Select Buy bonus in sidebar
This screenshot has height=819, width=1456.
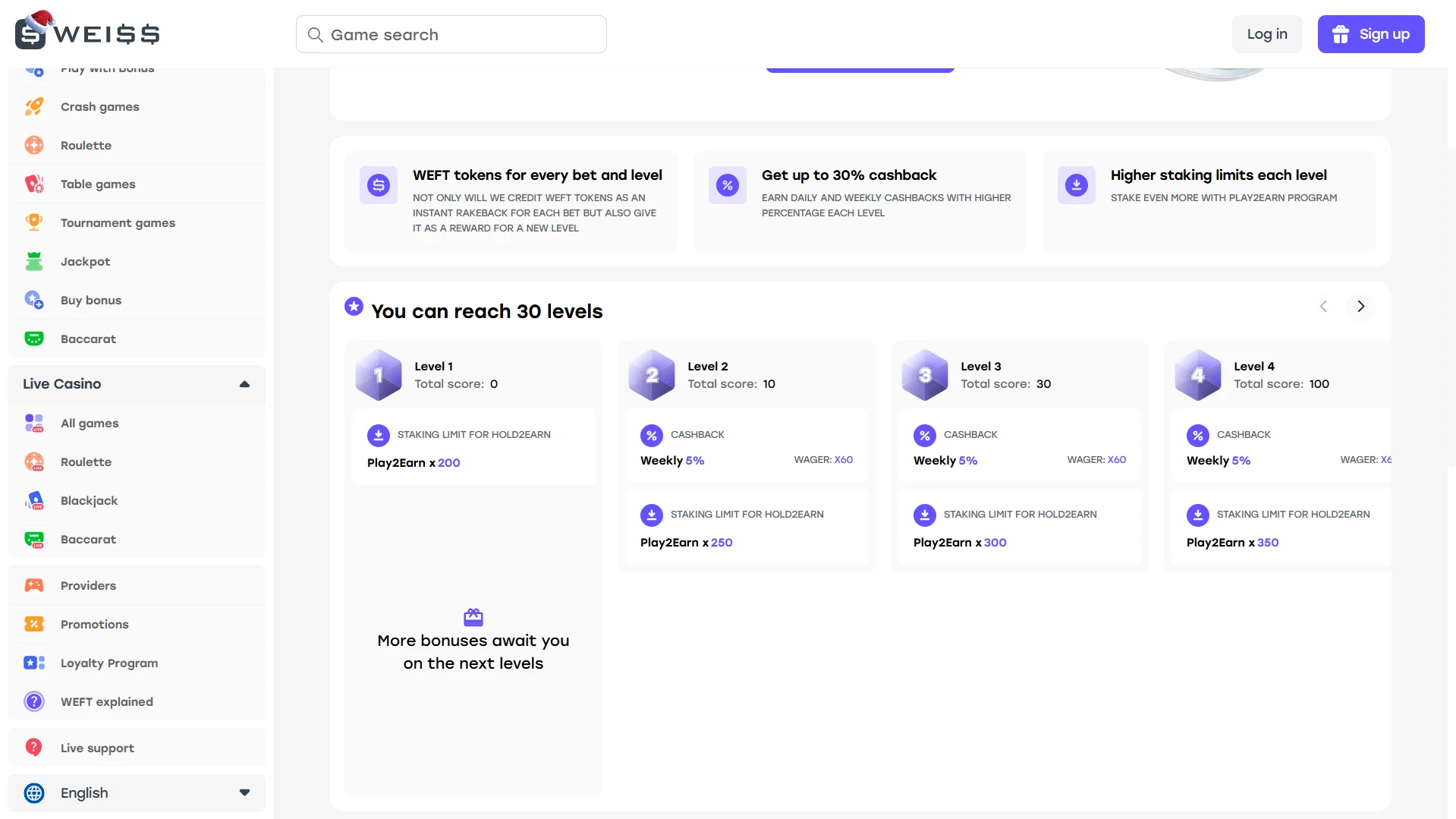[91, 300]
